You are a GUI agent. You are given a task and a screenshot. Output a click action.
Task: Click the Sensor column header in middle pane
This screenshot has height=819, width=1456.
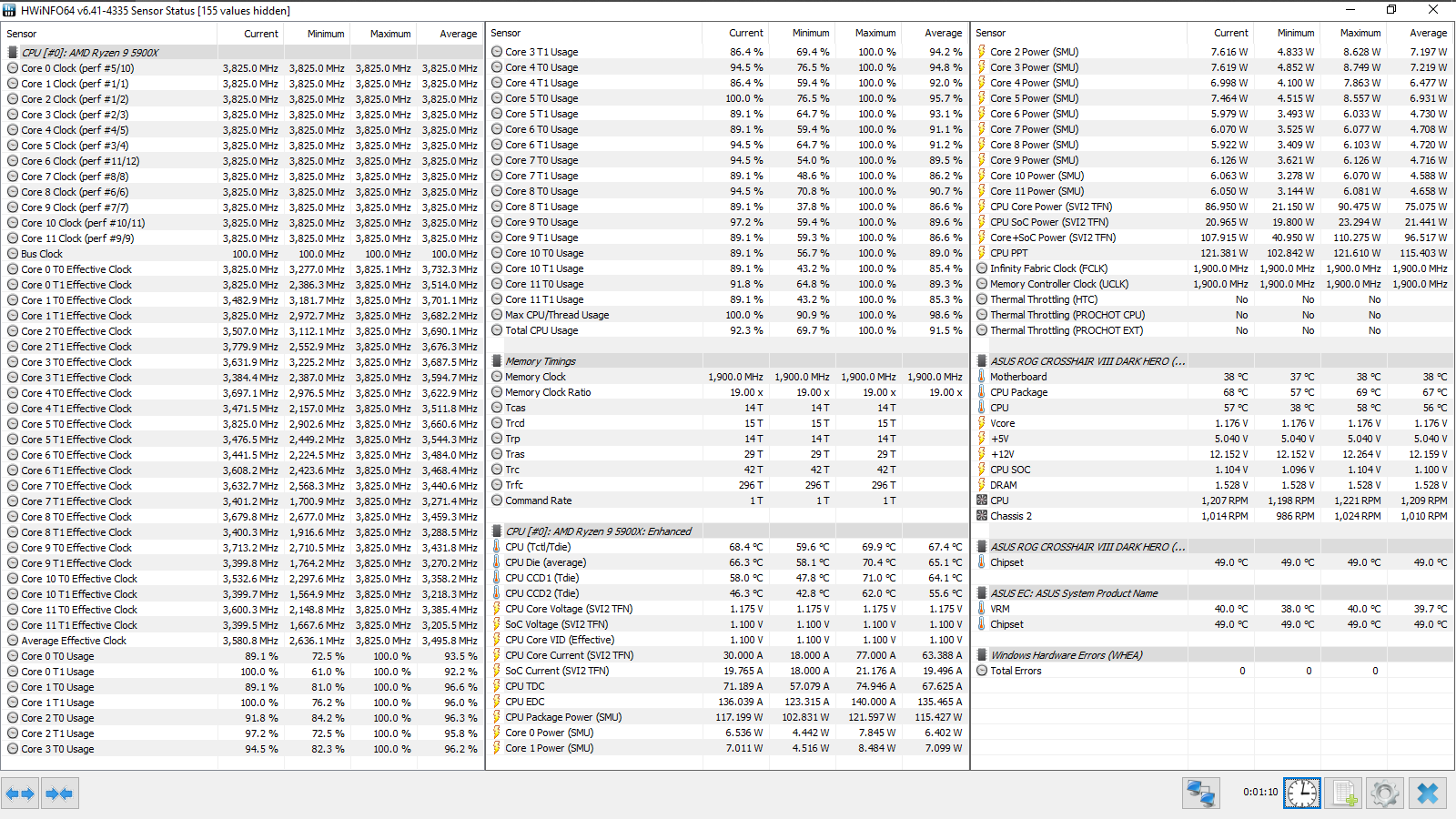click(594, 33)
